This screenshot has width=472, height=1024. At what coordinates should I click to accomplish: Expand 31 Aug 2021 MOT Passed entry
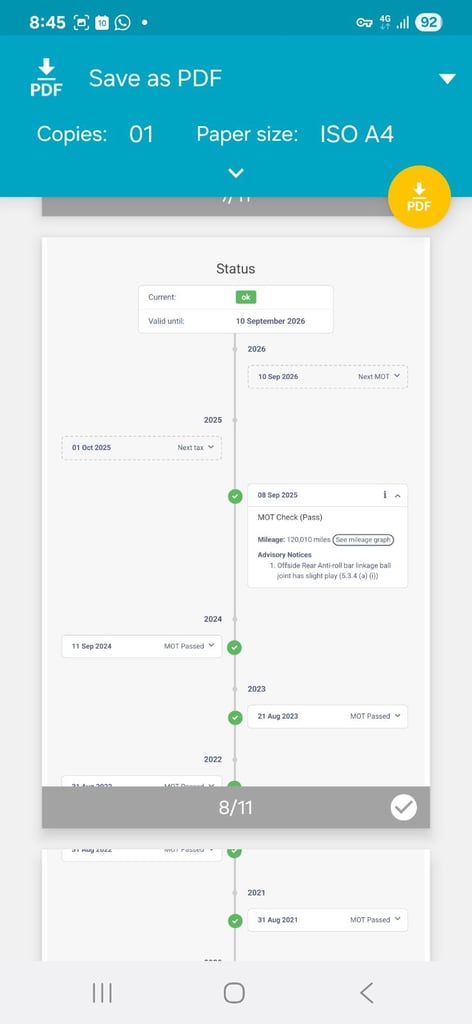(328, 920)
